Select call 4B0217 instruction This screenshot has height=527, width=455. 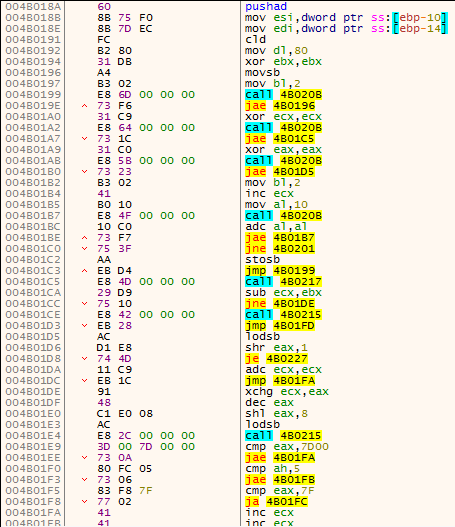[283, 282]
